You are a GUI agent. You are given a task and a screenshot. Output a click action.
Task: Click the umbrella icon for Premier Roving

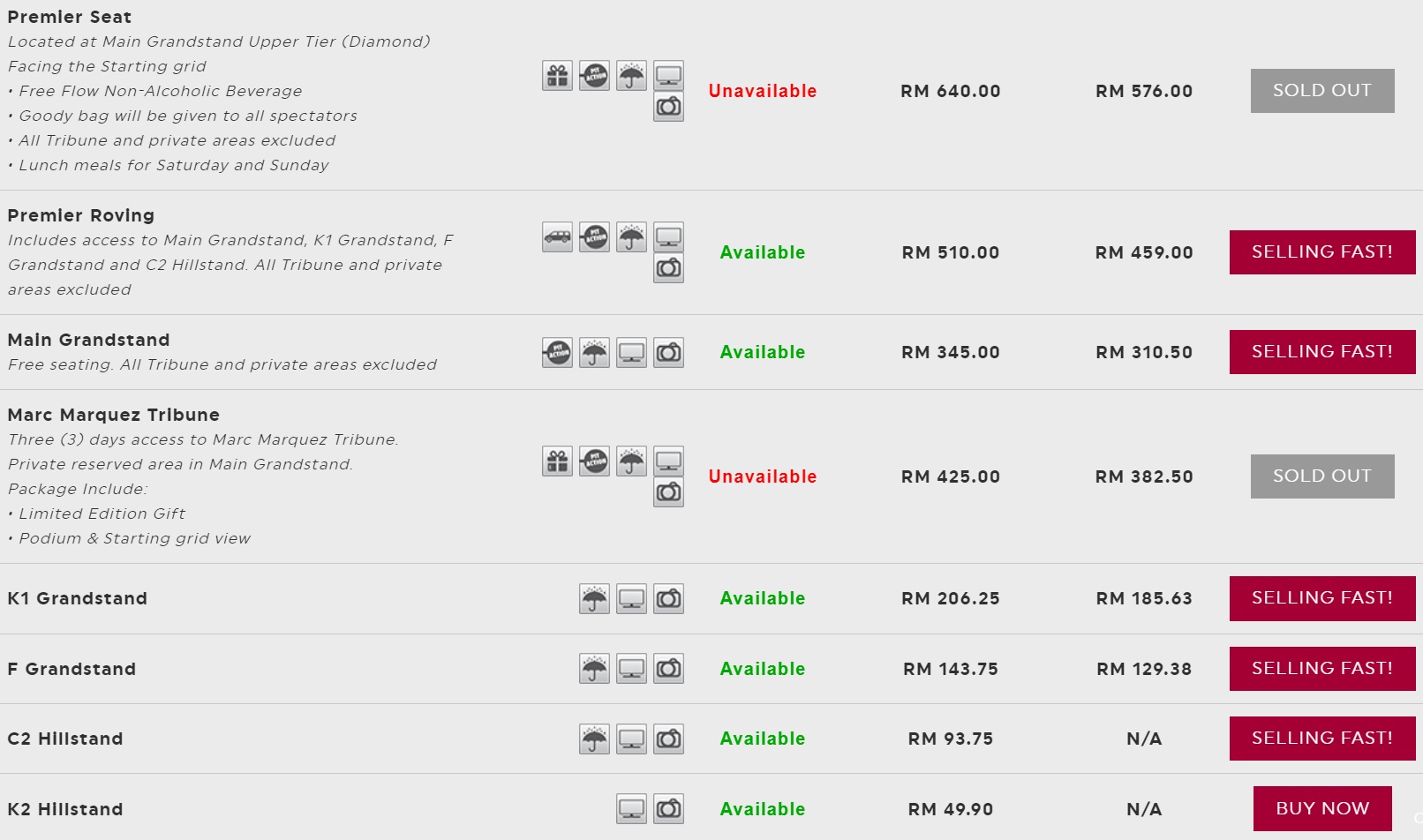[x=631, y=237]
